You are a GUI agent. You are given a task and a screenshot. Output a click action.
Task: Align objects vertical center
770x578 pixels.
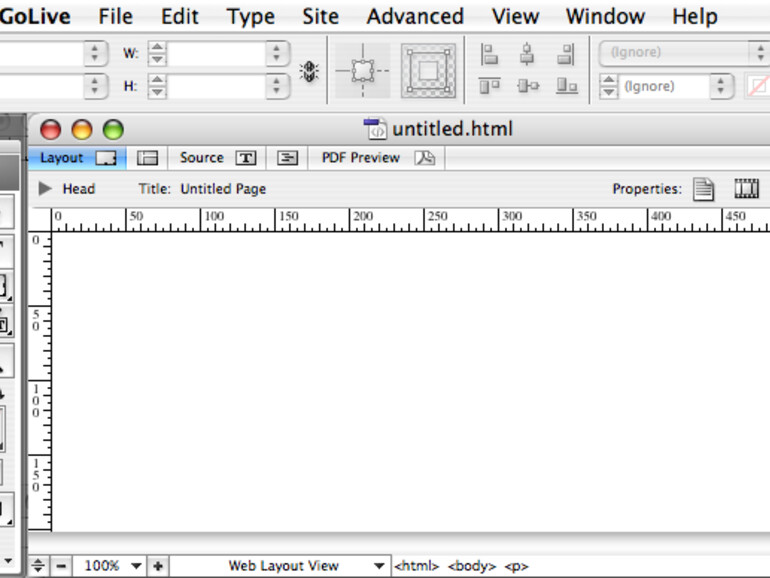point(528,86)
